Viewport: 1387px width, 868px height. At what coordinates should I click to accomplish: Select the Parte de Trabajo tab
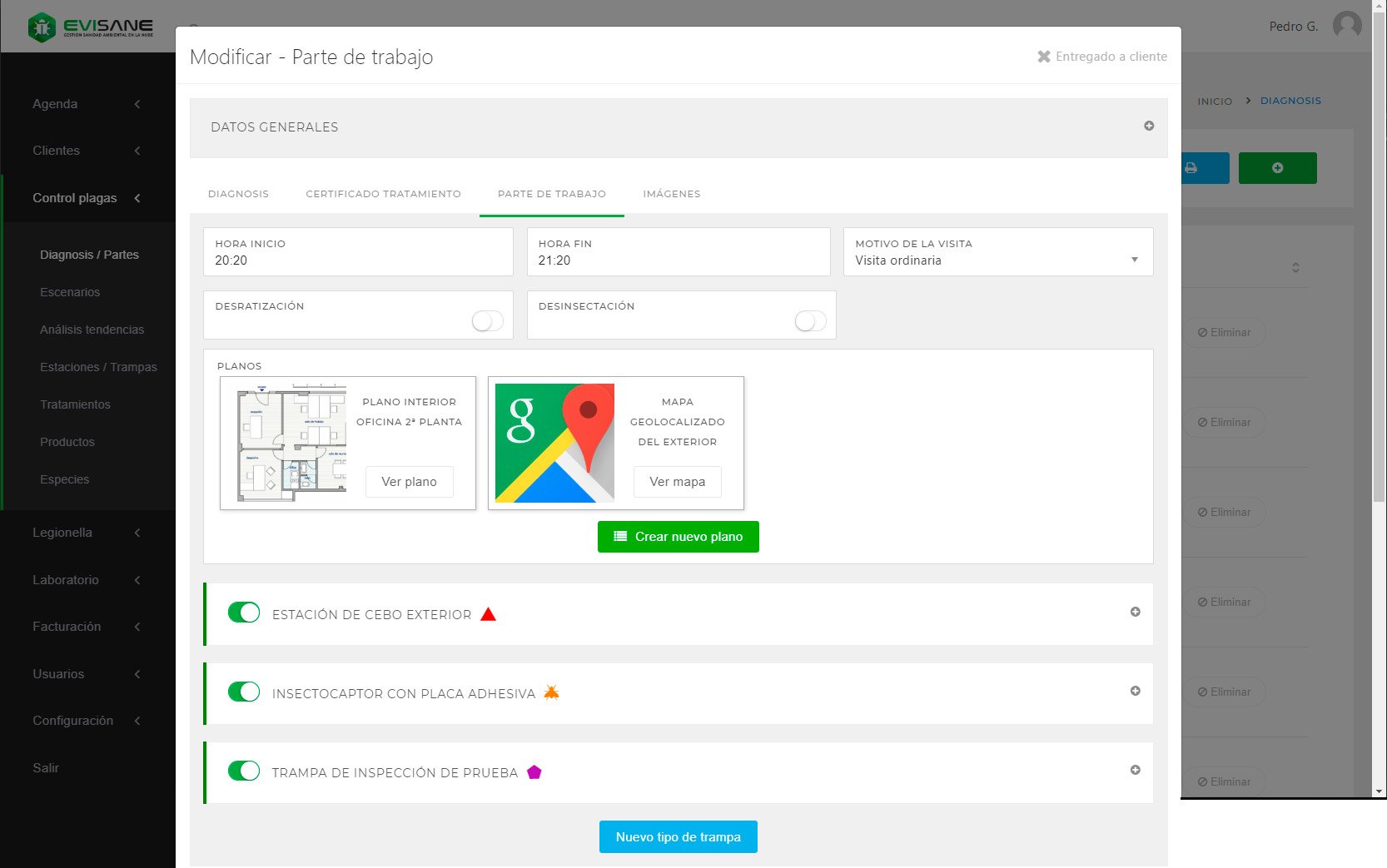coord(551,194)
